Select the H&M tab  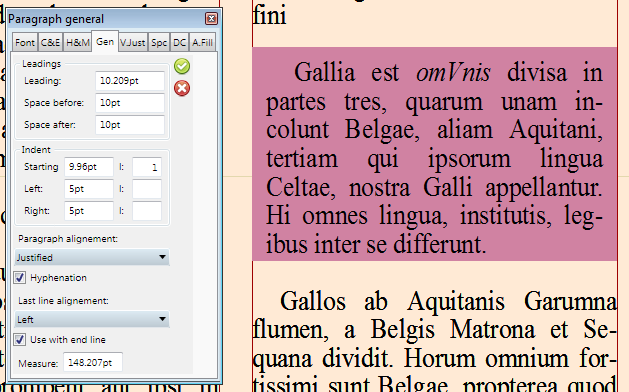click(77, 43)
